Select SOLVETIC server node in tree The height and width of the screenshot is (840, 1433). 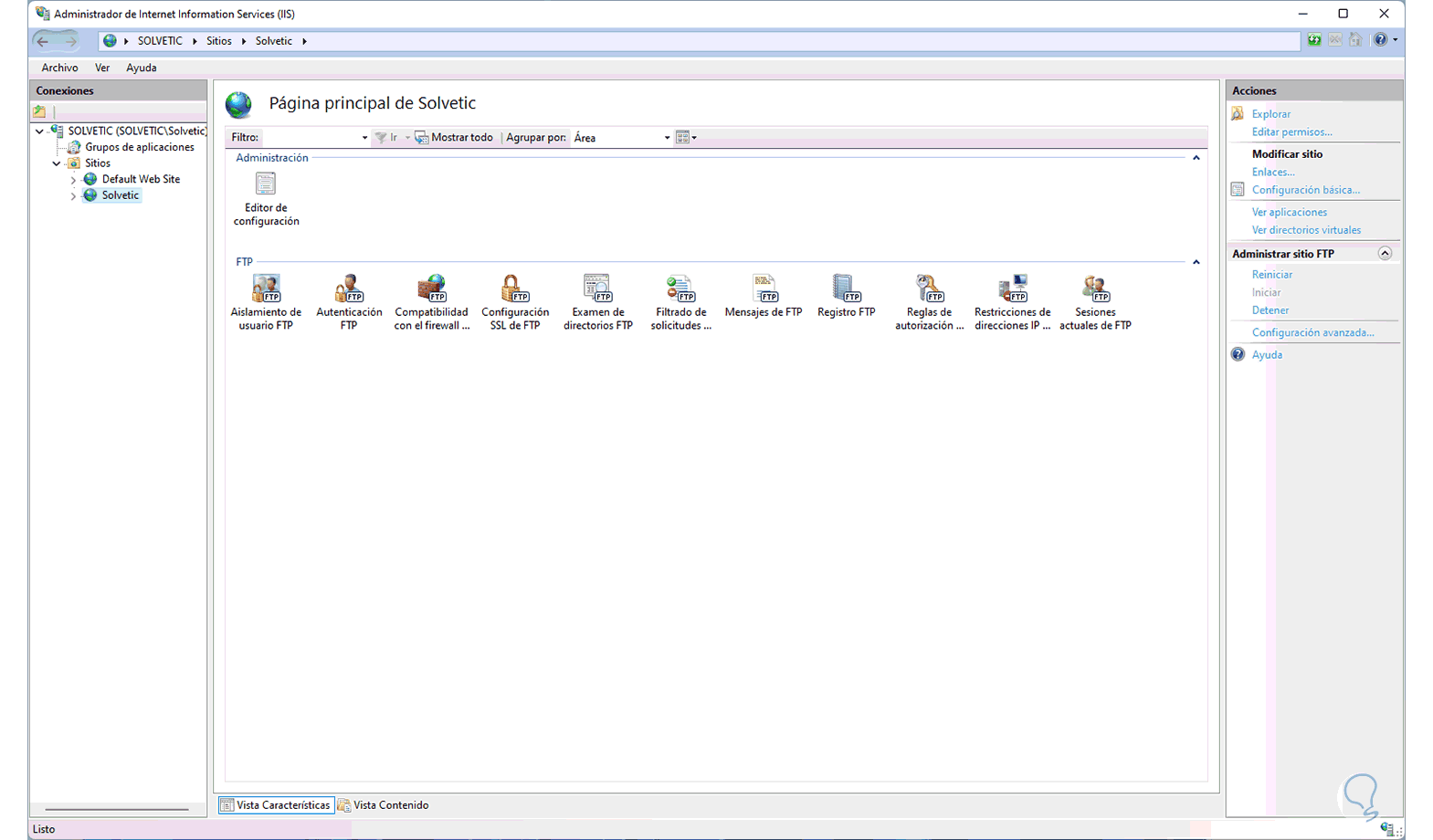[x=137, y=131]
